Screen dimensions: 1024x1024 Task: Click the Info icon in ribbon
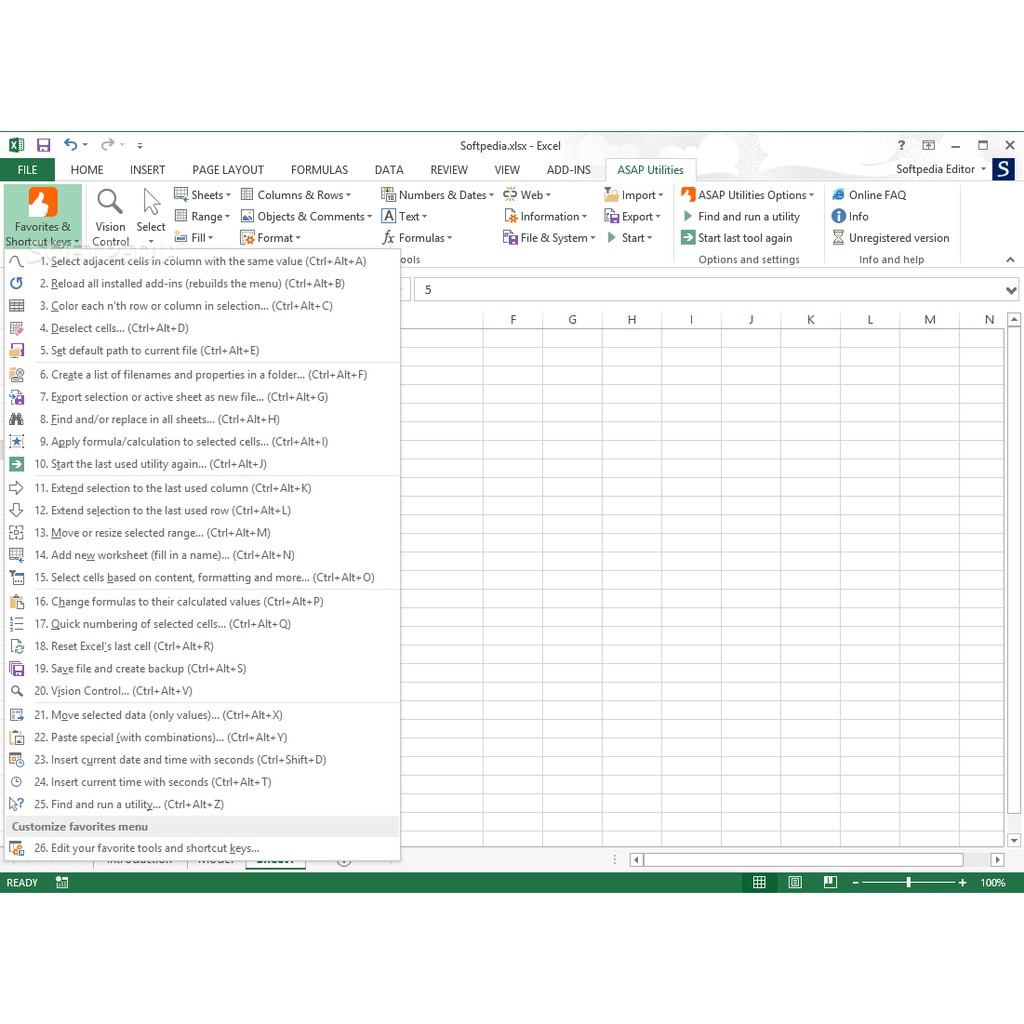839,216
